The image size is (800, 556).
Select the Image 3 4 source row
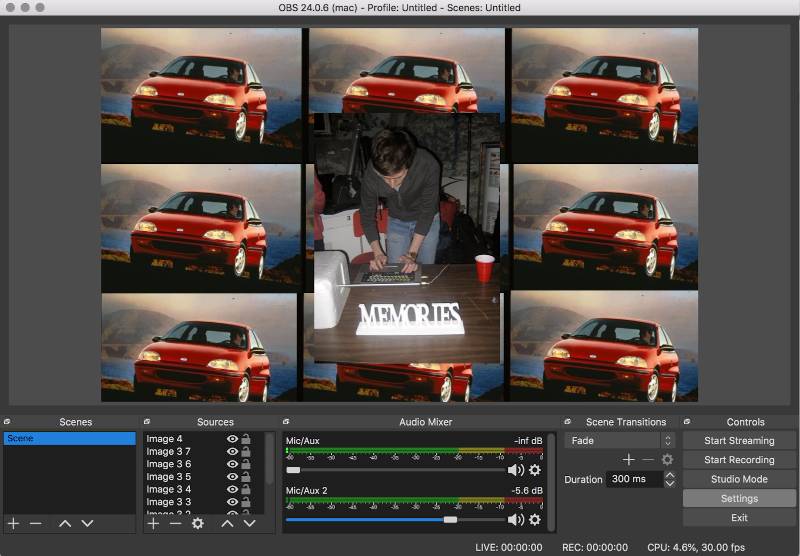204,489
